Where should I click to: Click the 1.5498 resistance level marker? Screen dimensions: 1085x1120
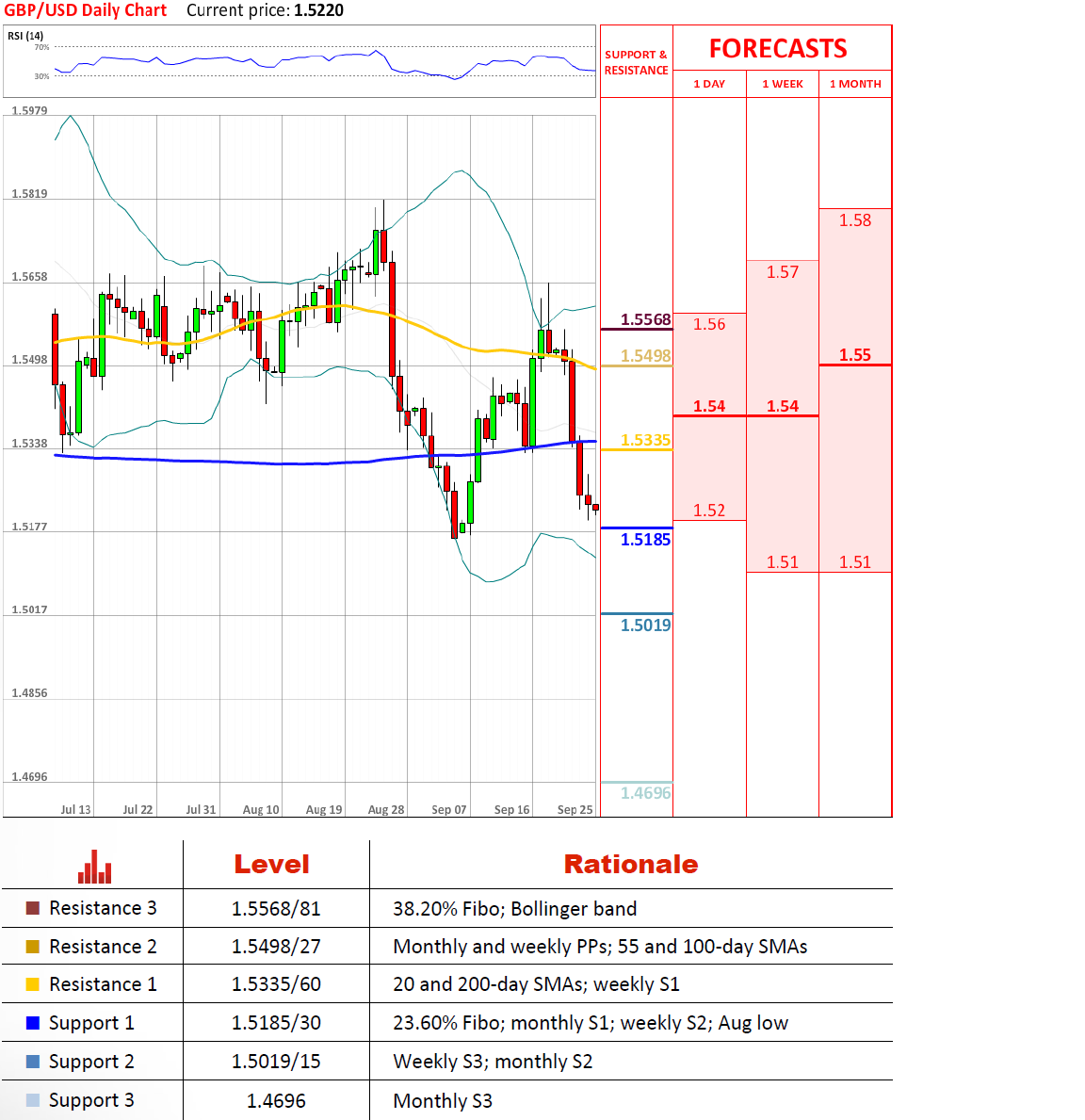[x=645, y=356]
